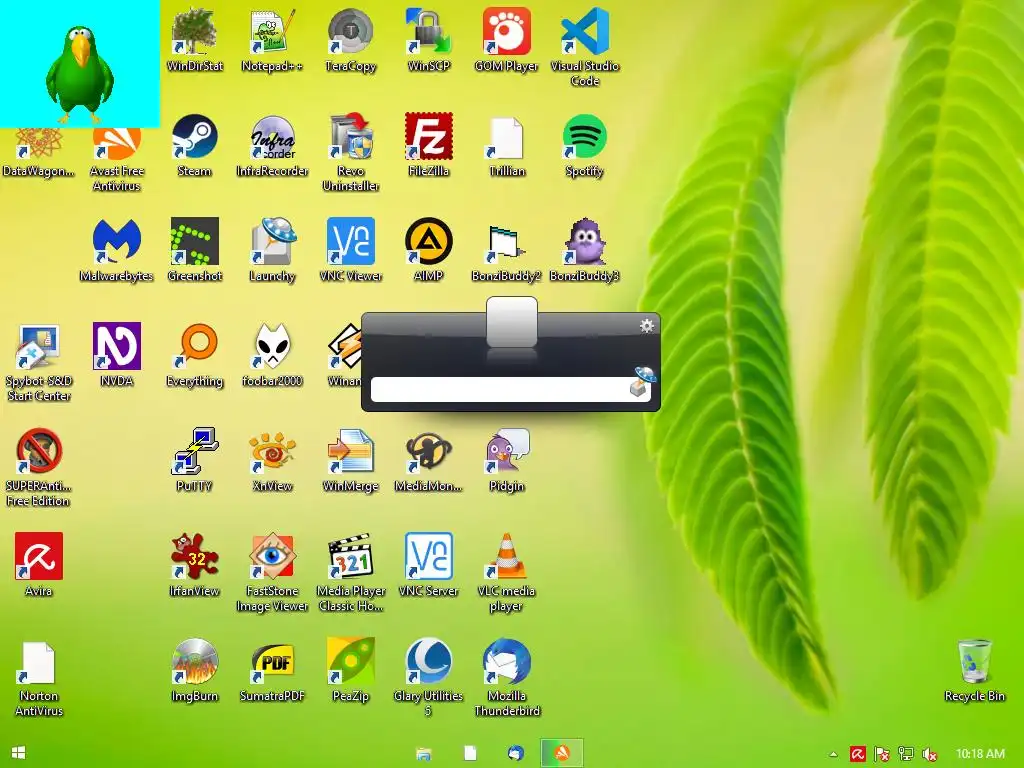Open the Pidgin shortcut
The height and width of the screenshot is (768, 1024).
[x=507, y=460]
